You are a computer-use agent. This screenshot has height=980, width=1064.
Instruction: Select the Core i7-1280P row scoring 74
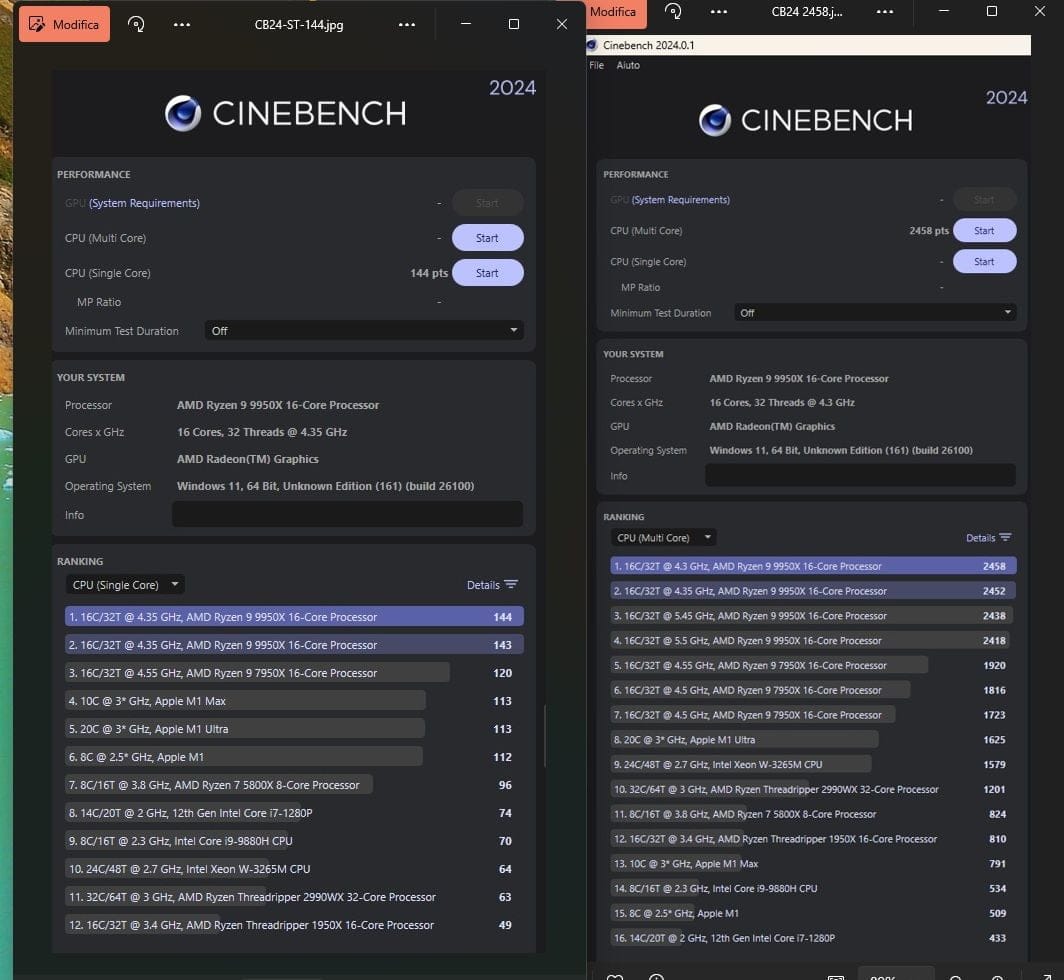point(294,813)
